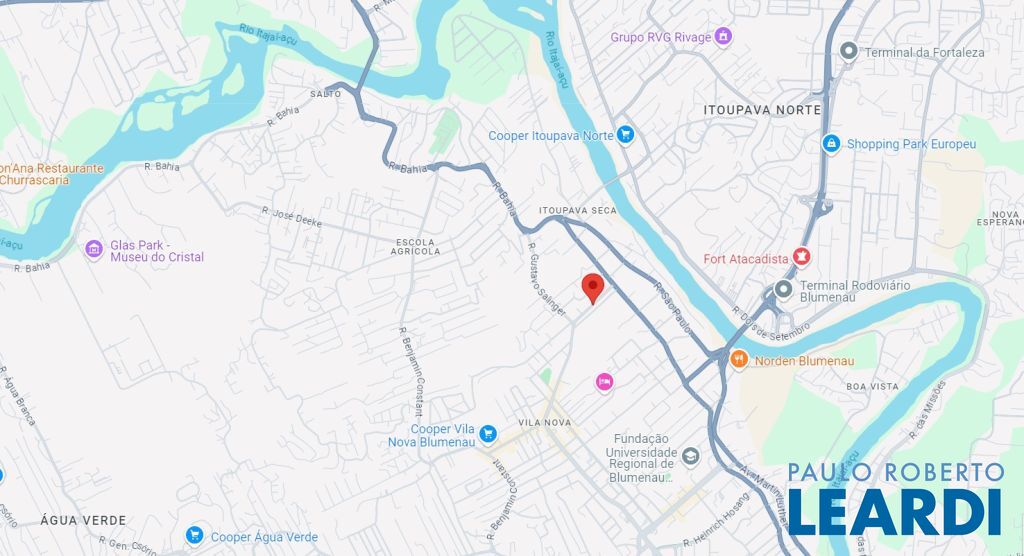Open the Cooper Itoupava Norte cart icon

tap(625, 135)
